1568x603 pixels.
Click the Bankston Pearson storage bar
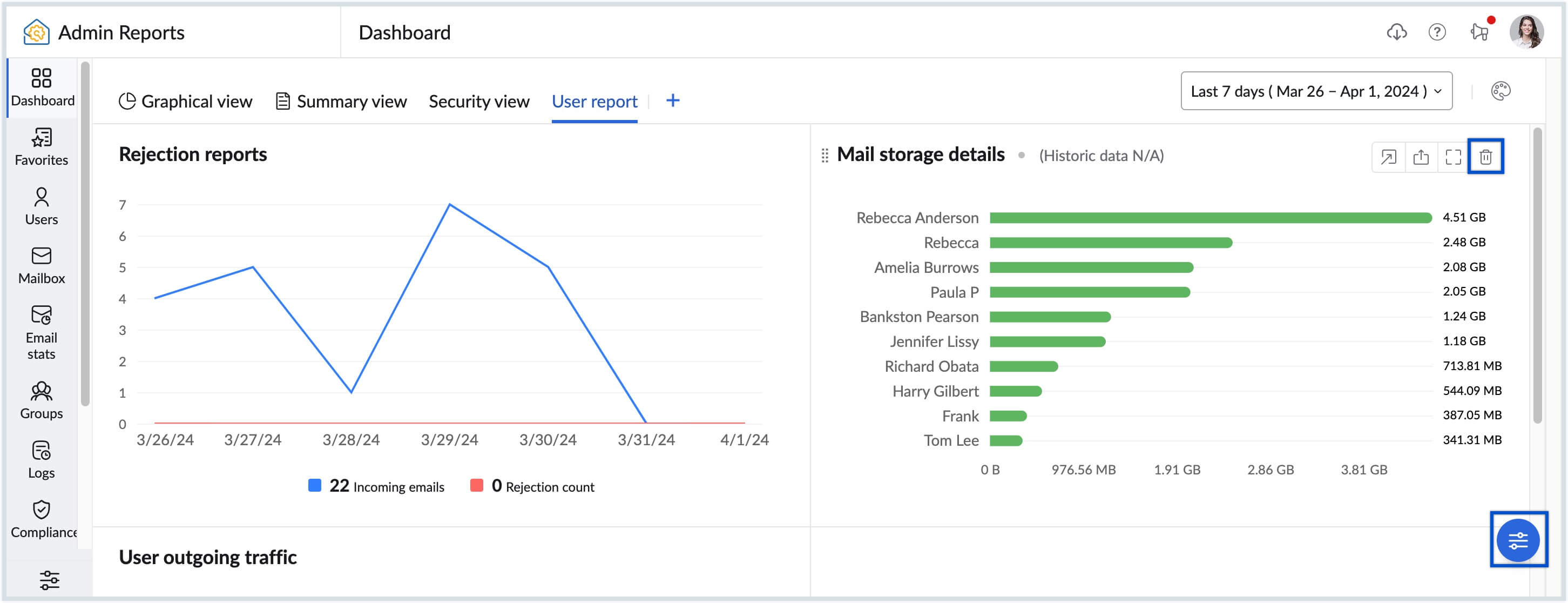tap(1050, 317)
